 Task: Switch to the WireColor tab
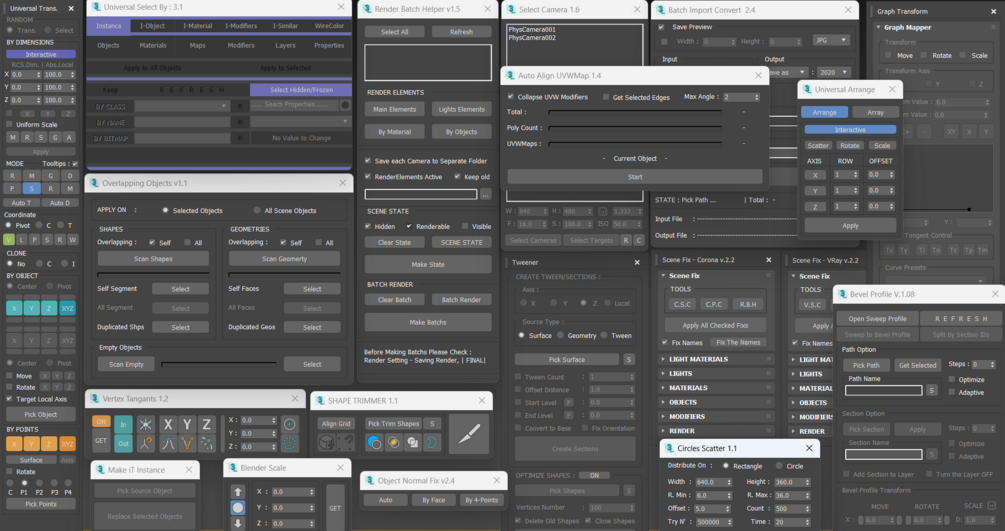point(329,26)
